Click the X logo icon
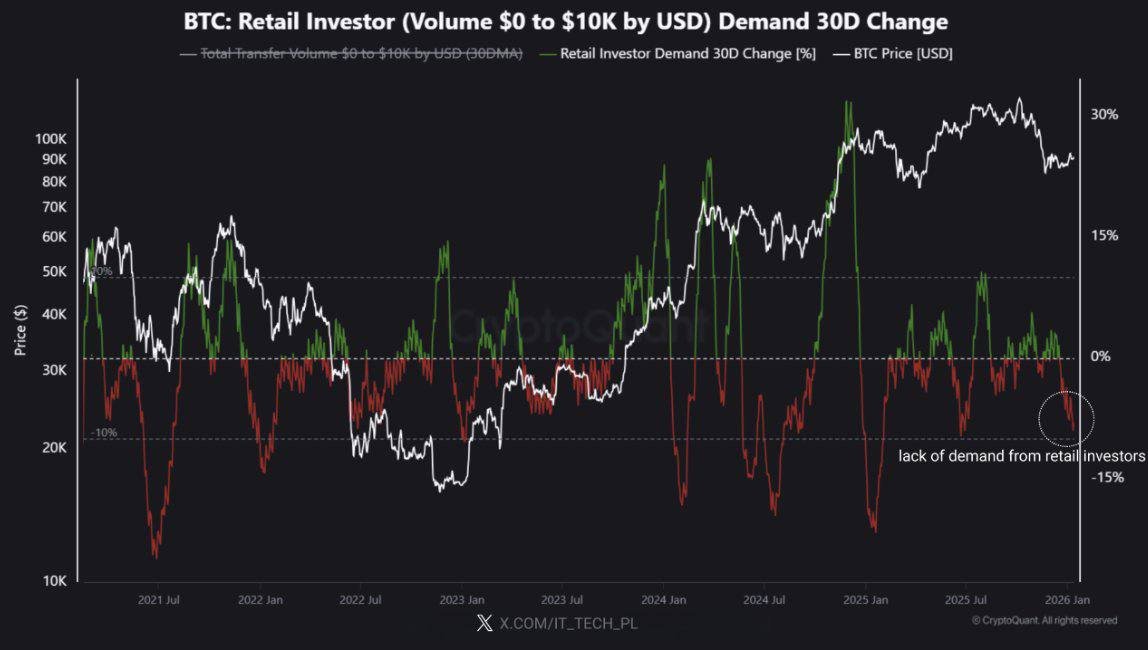Screen dimensions: 1148x650 484,624
